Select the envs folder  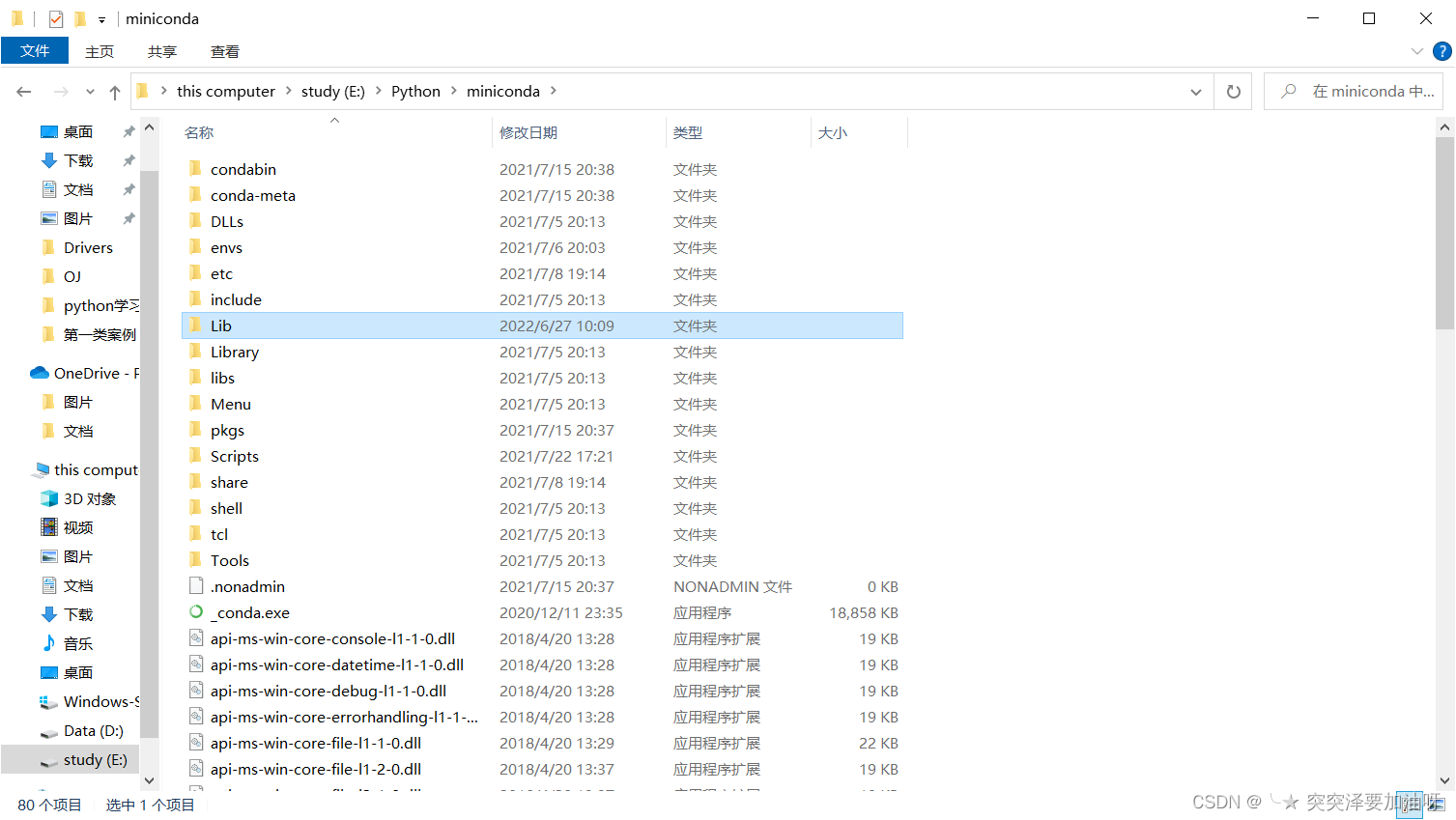[226, 248]
